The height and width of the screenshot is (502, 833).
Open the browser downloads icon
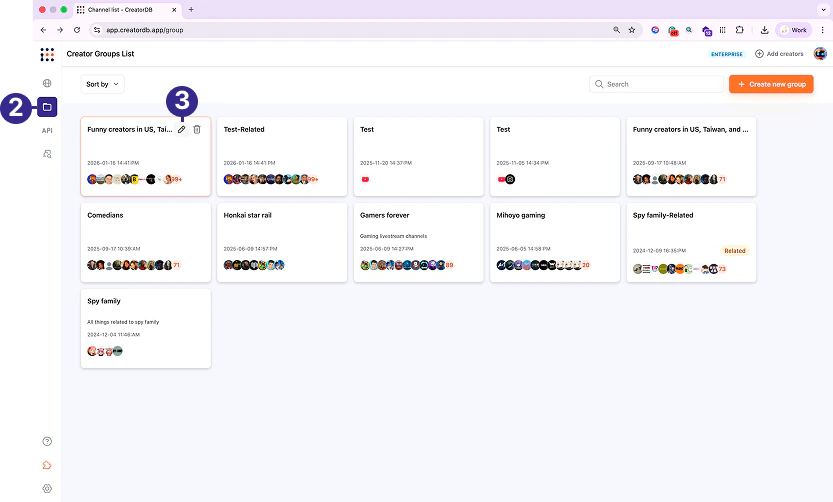pyautogui.click(x=764, y=30)
